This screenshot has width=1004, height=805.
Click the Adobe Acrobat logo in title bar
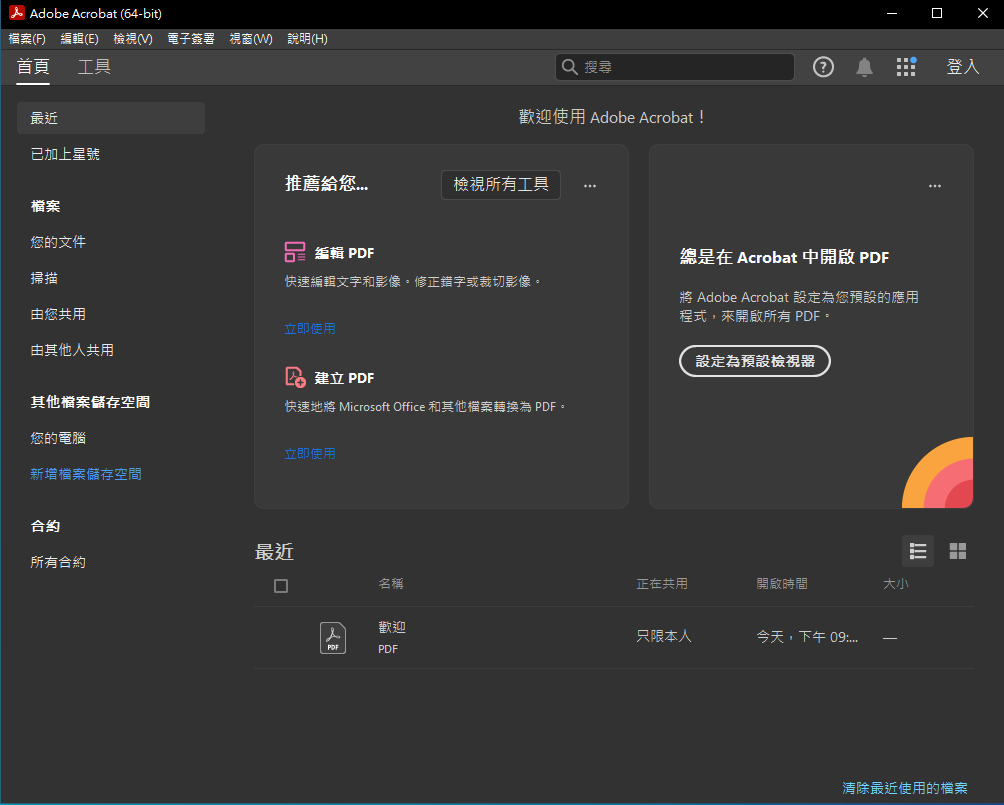click(17, 13)
